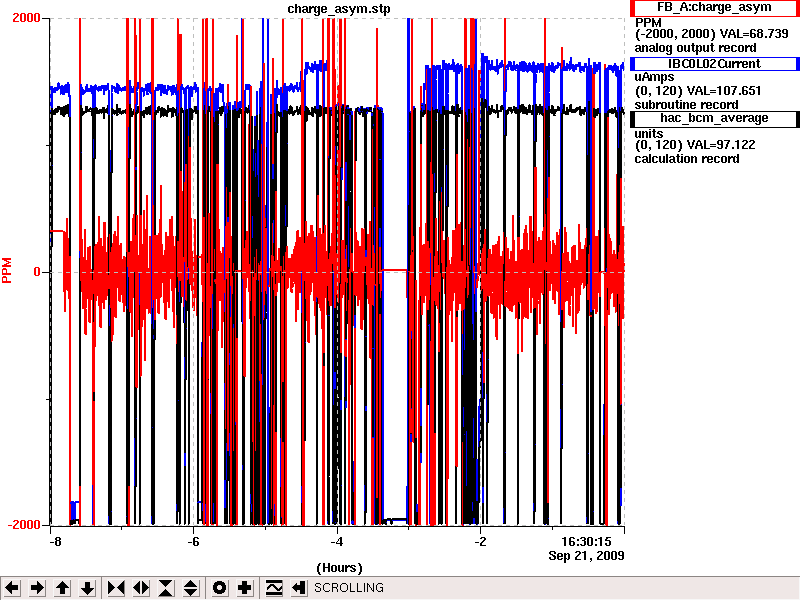
Task: Select the hac_bcm_average curve legend entry
Action: pos(715,119)
